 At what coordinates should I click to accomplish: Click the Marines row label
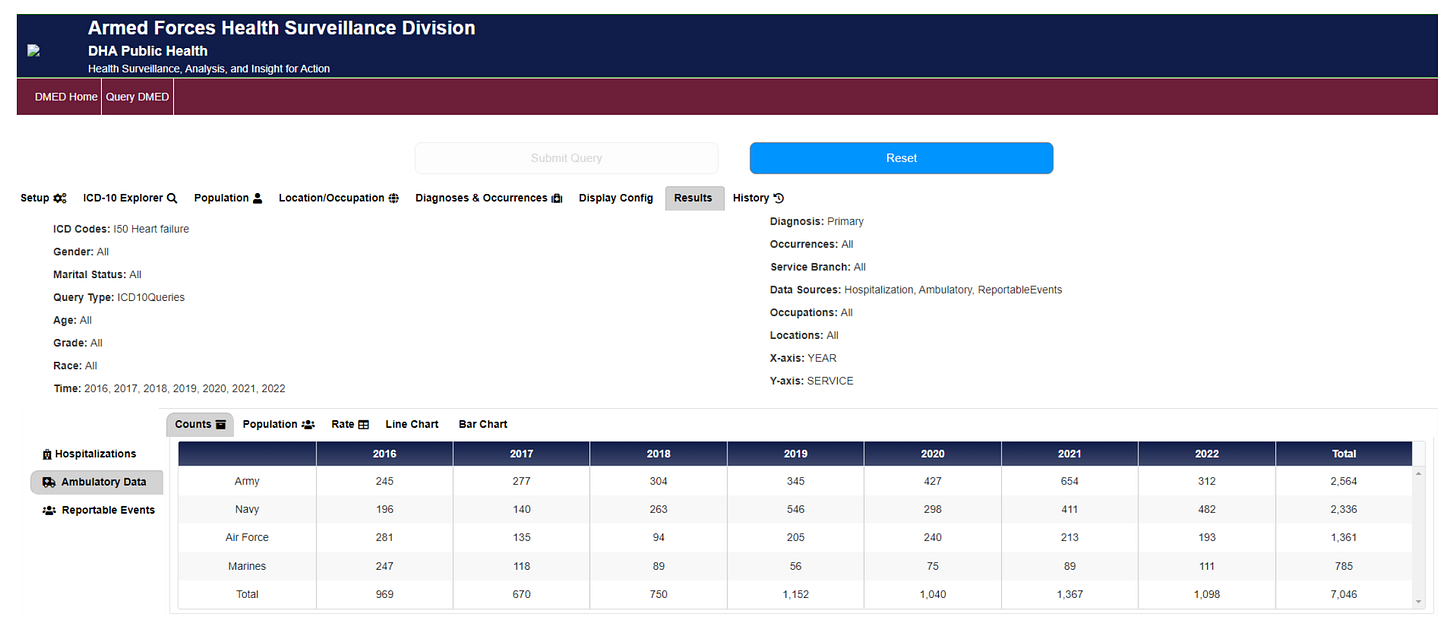pos(247,566)
